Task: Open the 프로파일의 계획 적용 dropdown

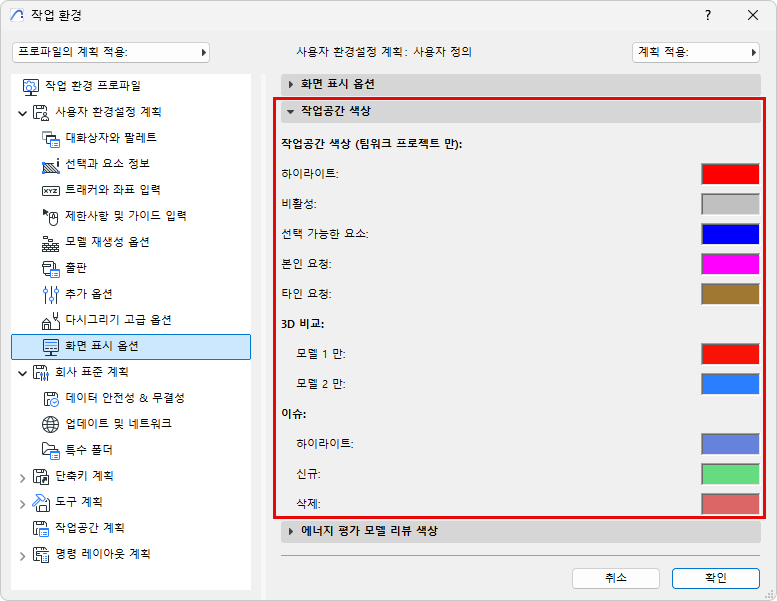Action: coord(111,52)
